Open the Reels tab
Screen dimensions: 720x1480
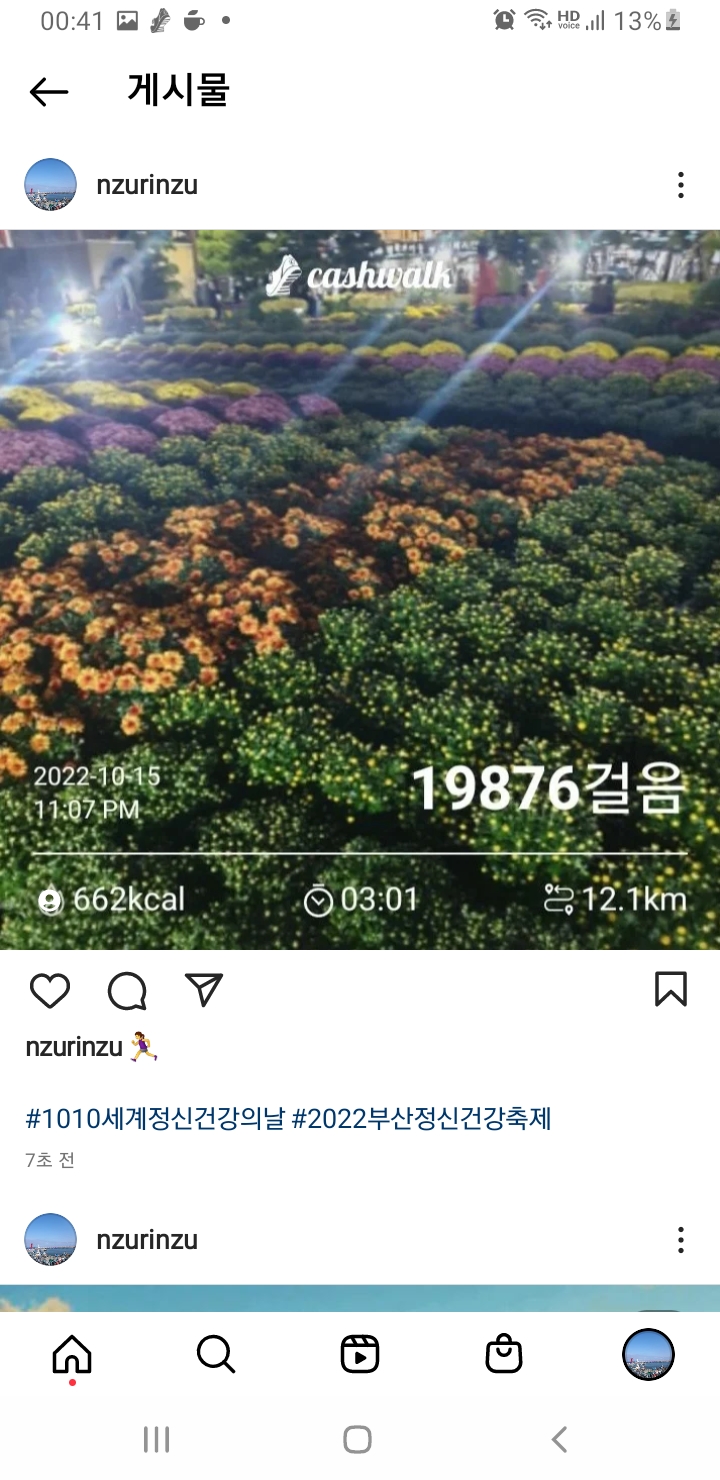click(360, 1355)
